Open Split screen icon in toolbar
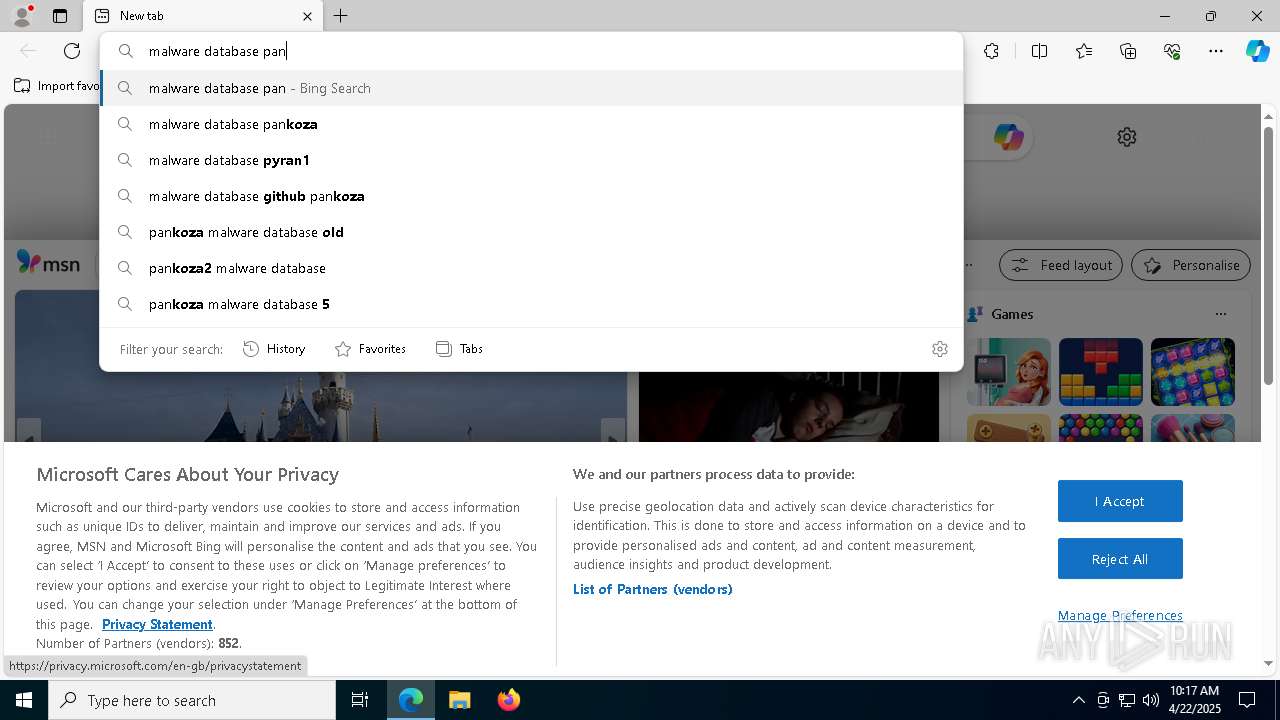This screenshot has width=1280, height=720. pyautogui.click(x=1039, y=51)
